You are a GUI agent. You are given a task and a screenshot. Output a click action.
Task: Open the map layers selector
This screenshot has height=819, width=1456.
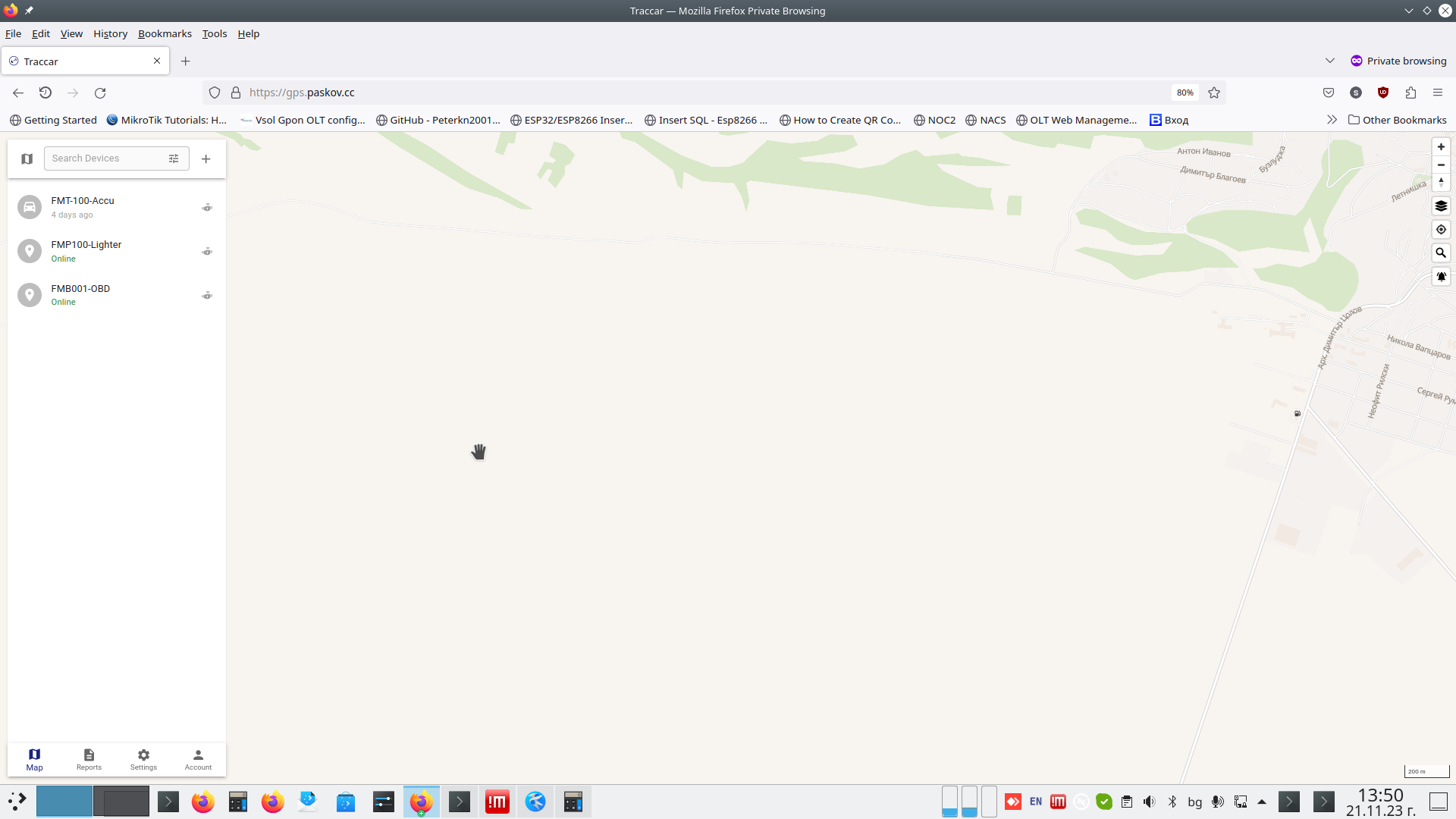click(1440, 206)
